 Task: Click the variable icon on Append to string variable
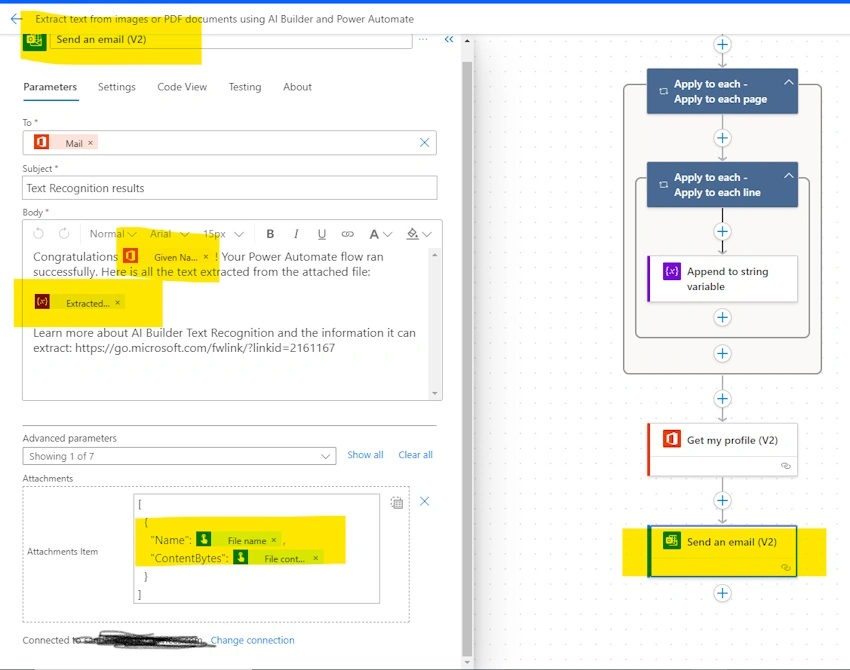pyautogui.click(x=672, y=270)
